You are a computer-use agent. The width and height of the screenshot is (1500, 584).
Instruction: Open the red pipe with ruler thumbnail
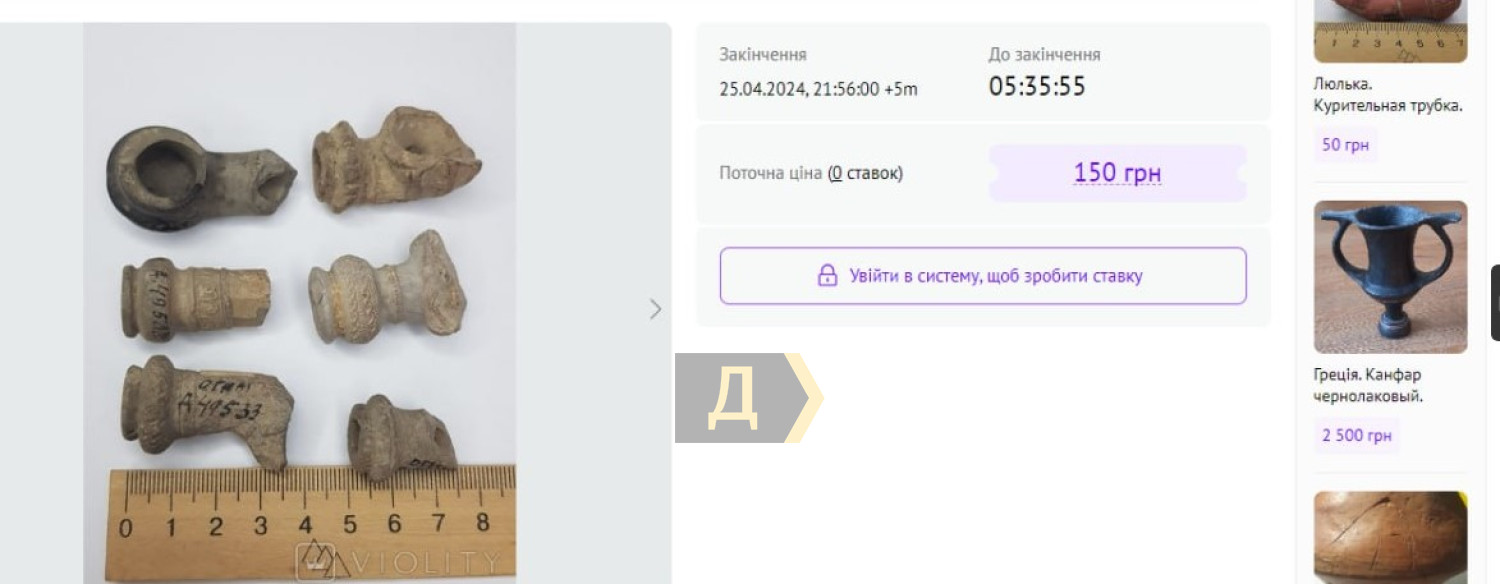tap(1390, 31)
